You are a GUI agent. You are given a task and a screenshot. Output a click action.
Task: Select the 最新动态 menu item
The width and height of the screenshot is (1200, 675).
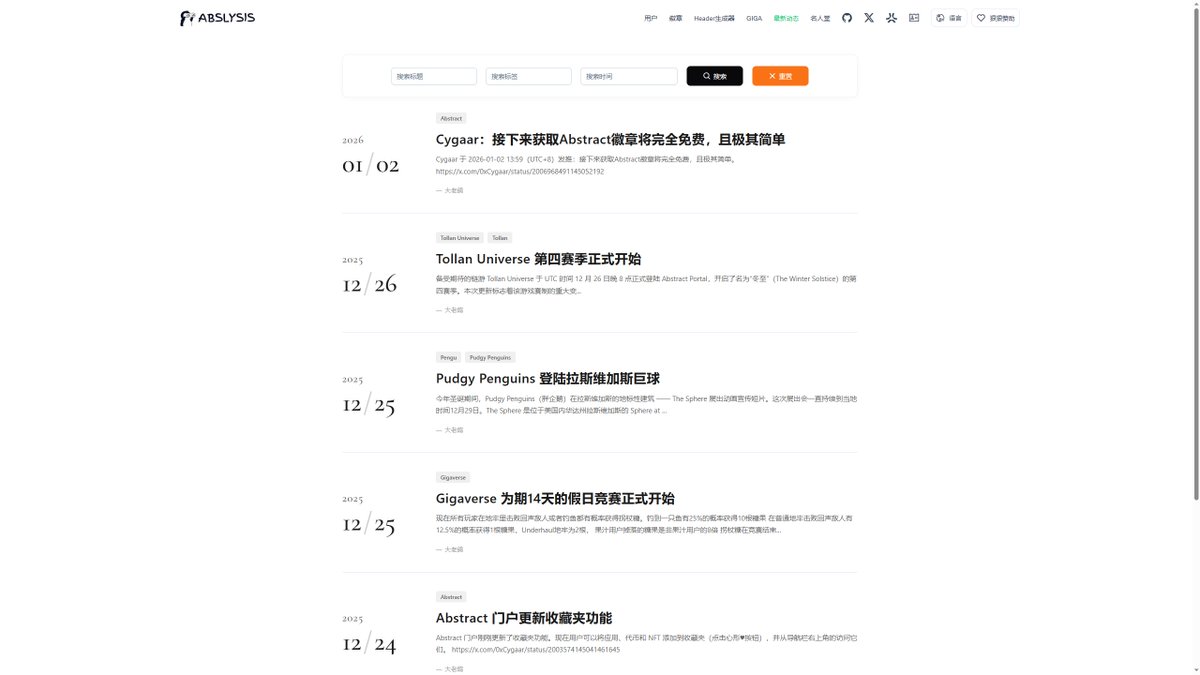point(786,18)
